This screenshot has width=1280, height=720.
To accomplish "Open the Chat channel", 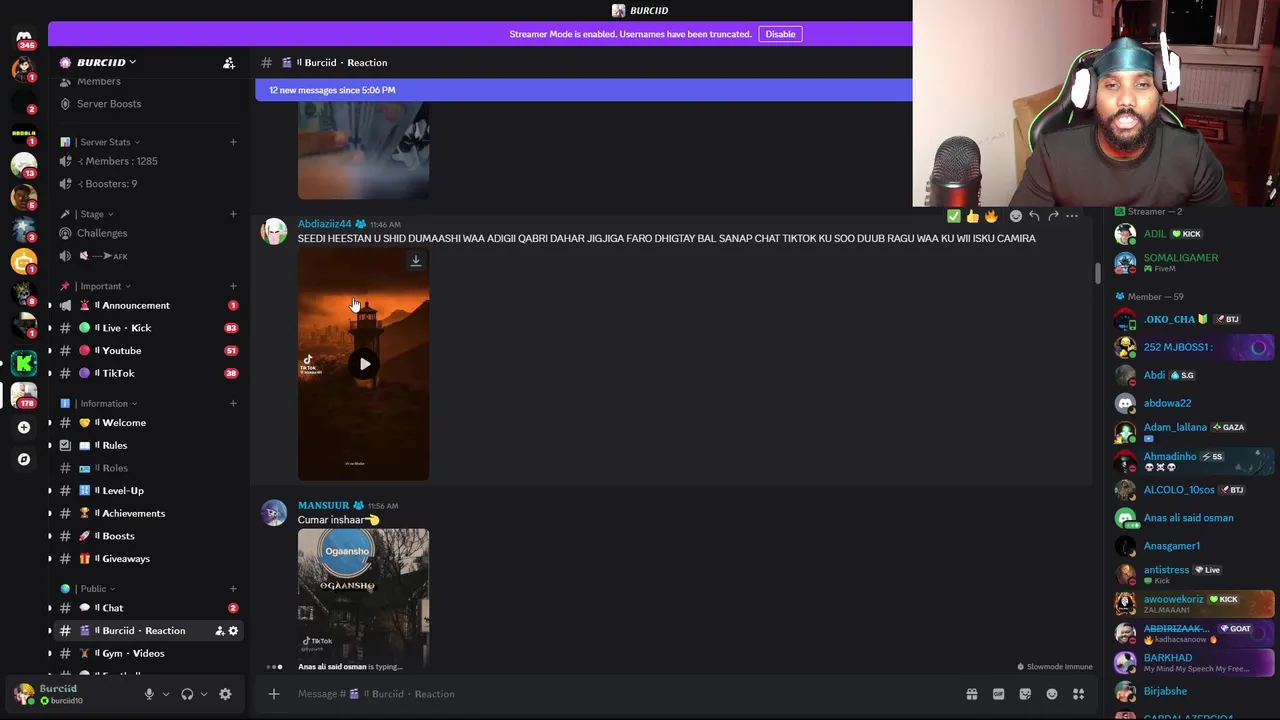I will [x=146, y=608].
